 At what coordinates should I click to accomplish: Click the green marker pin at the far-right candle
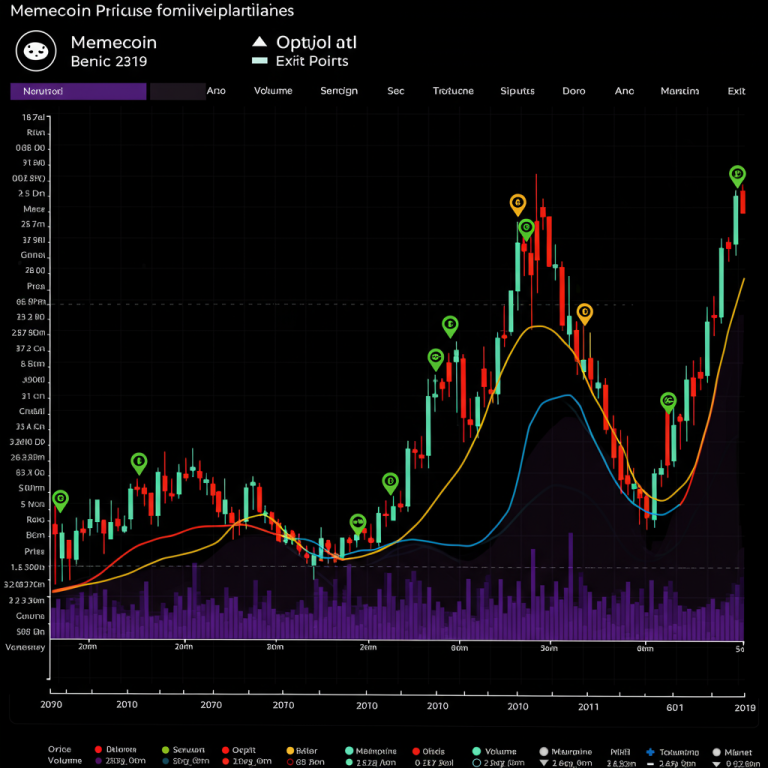(x=737, y=176)
